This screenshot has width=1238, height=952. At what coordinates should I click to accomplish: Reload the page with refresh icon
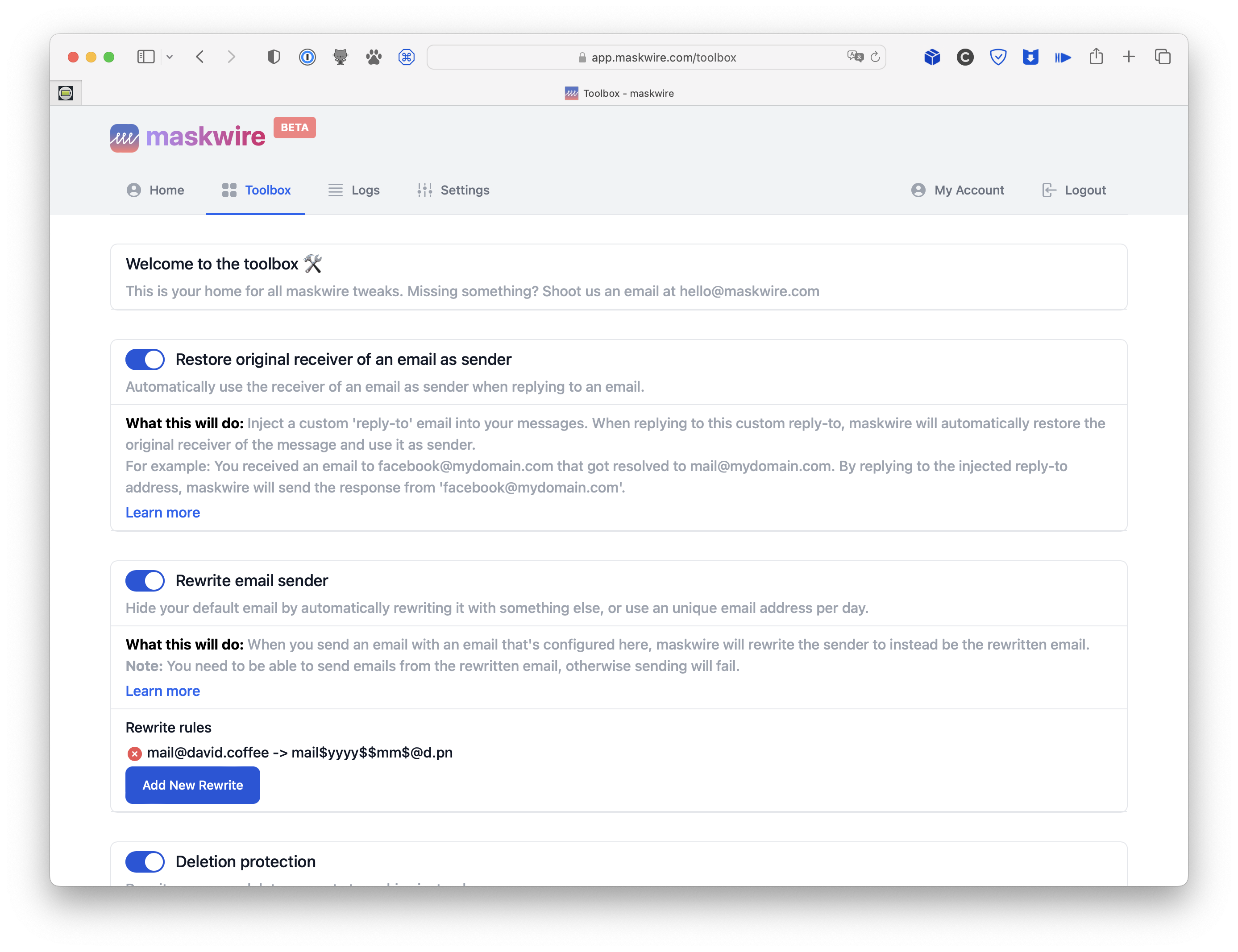(x=875, y=57)
